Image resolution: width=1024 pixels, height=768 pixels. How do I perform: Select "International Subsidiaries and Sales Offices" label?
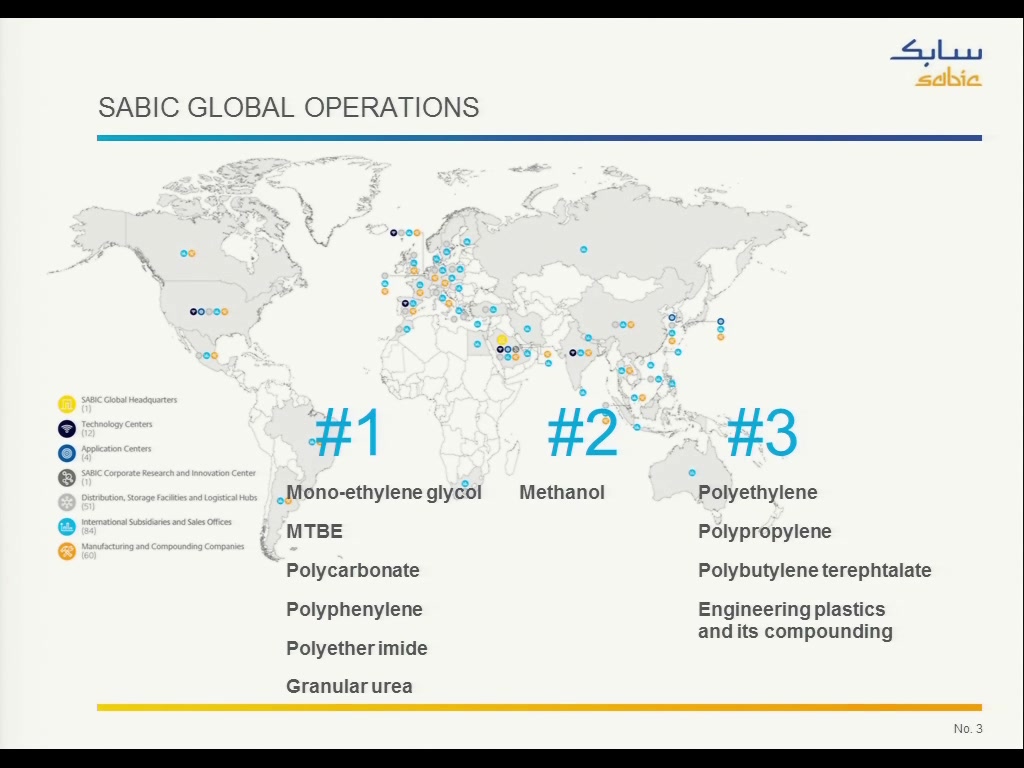[x=156, y=522]
